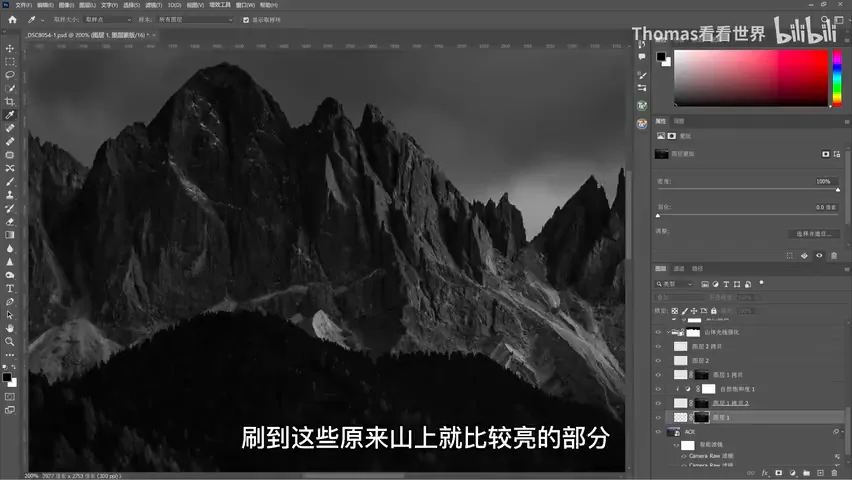Screen dimensions: 852x480
Task: Delete layer with Layers panel trash icon
Action: (835, 473)
